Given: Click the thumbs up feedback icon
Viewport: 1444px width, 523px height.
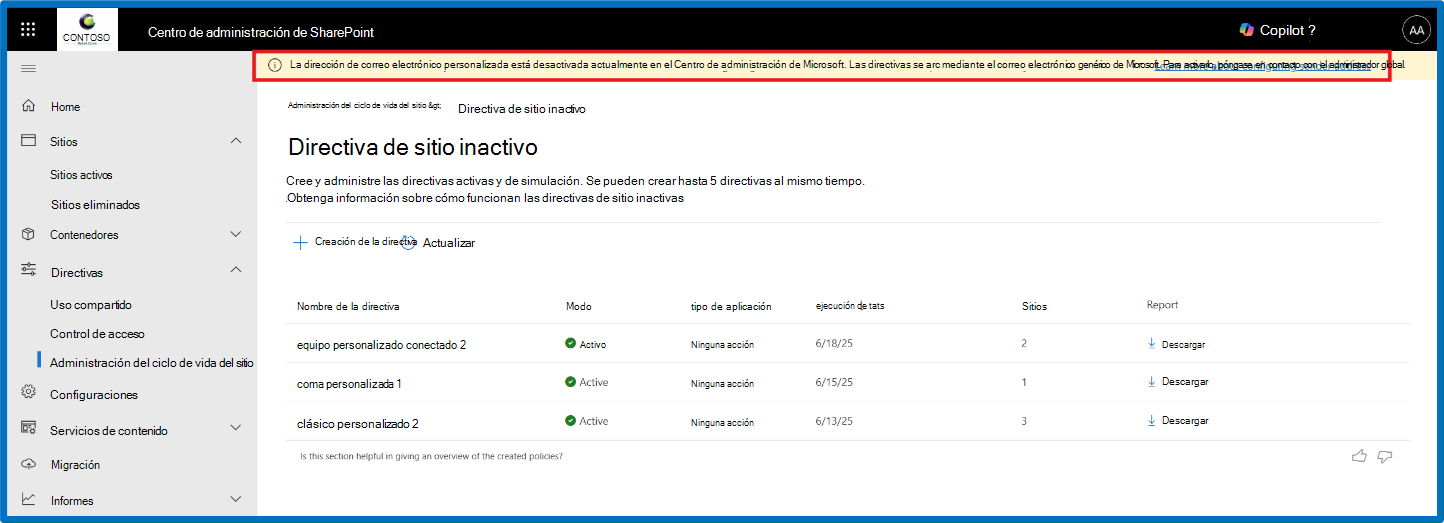Looking at the screenshot, I should tap(1359, 456).
